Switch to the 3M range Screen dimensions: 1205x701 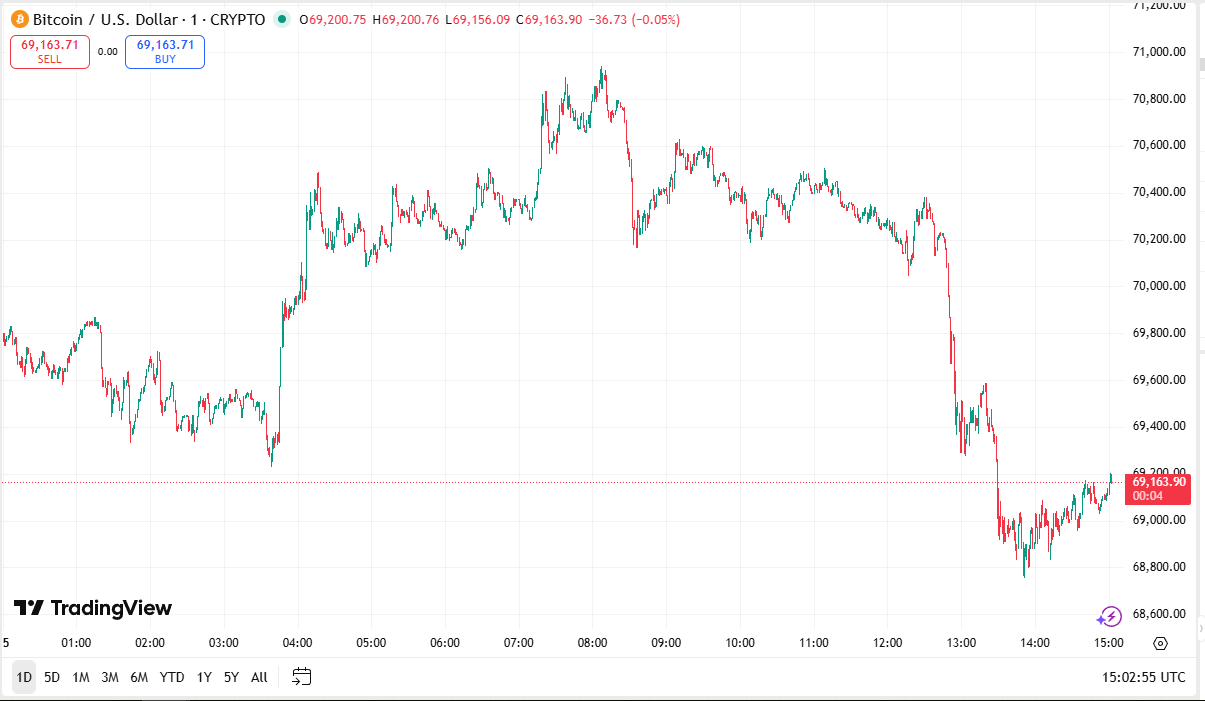[110, 677]
